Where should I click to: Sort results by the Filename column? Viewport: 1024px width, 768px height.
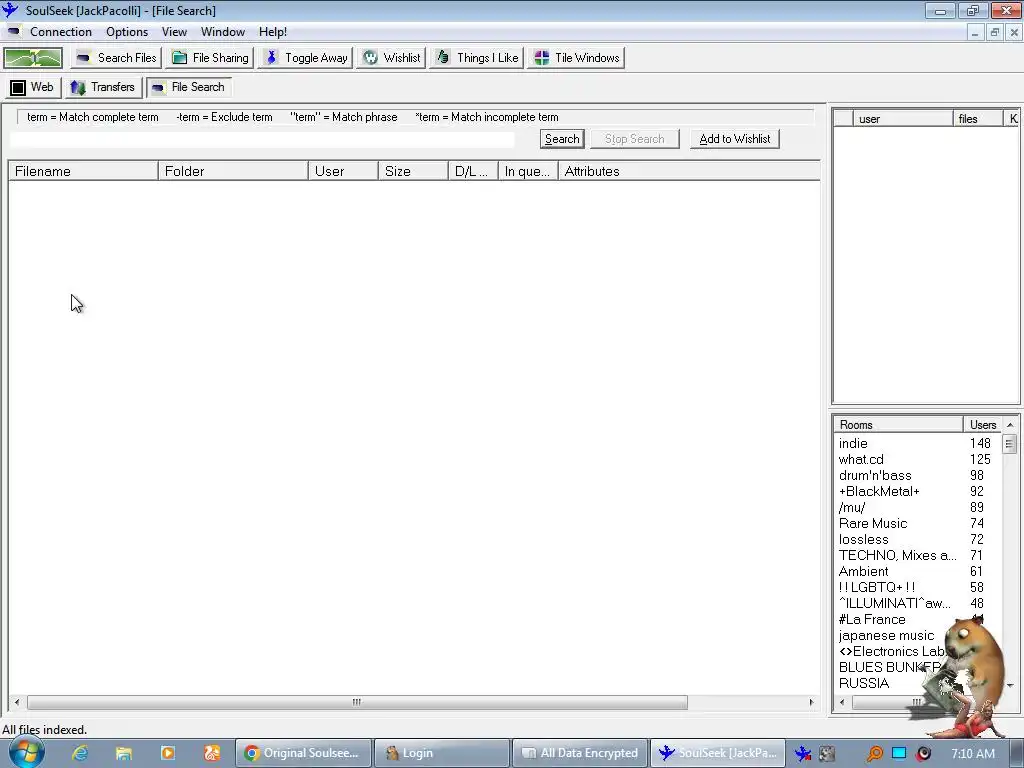[x=83, y=171]
